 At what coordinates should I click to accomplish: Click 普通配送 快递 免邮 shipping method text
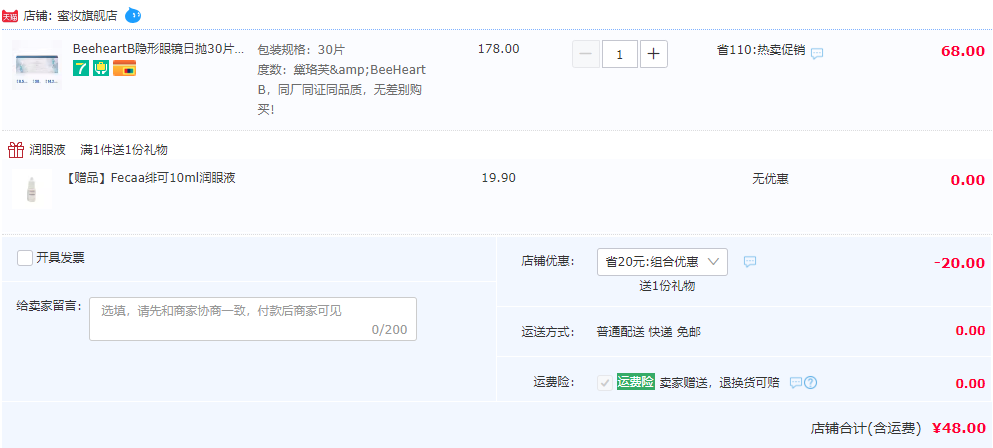pyautogui.click(x=649, y=331)
